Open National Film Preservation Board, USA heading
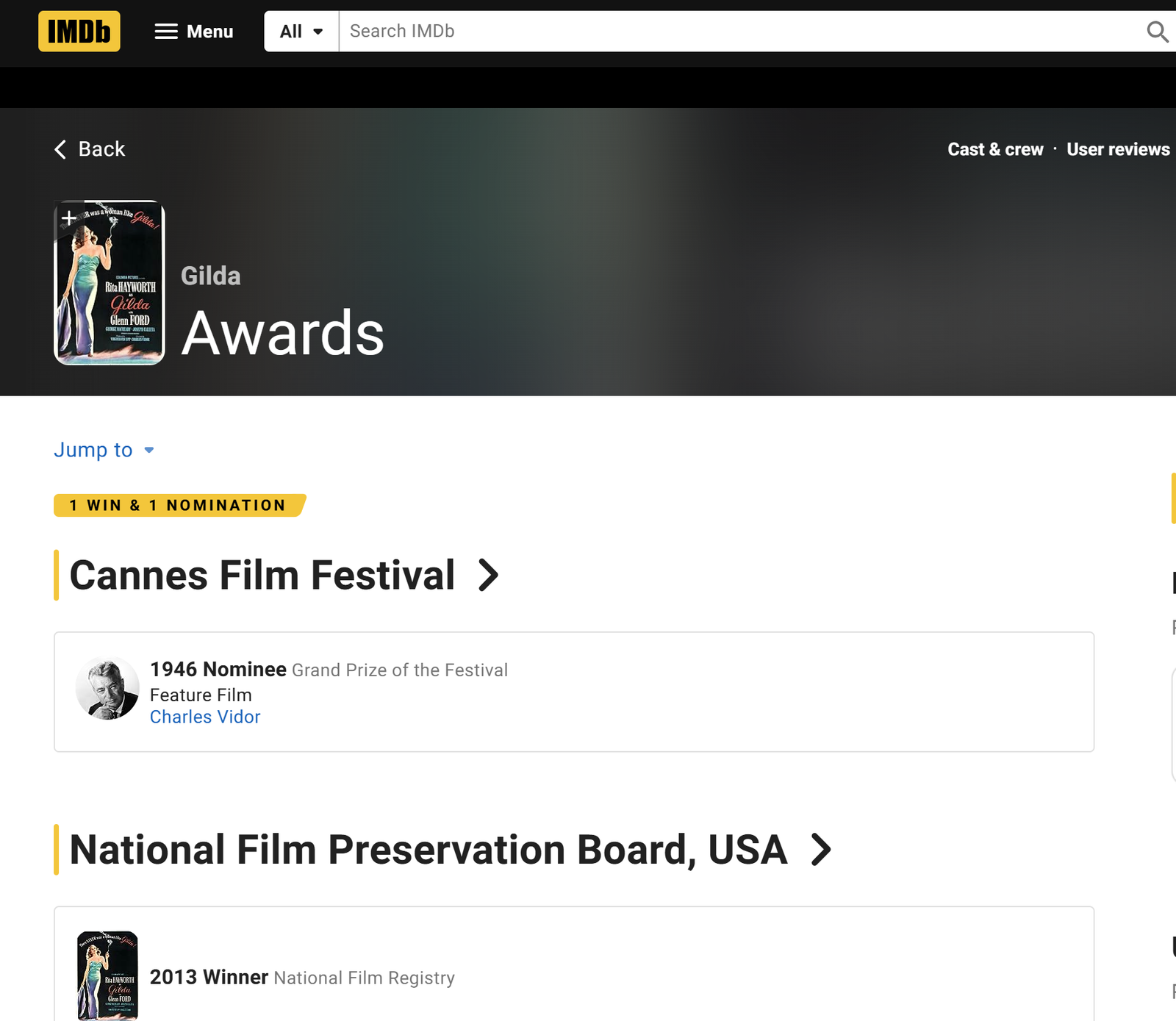Viewport: 1176px width, 1021px height. point(428,850)
